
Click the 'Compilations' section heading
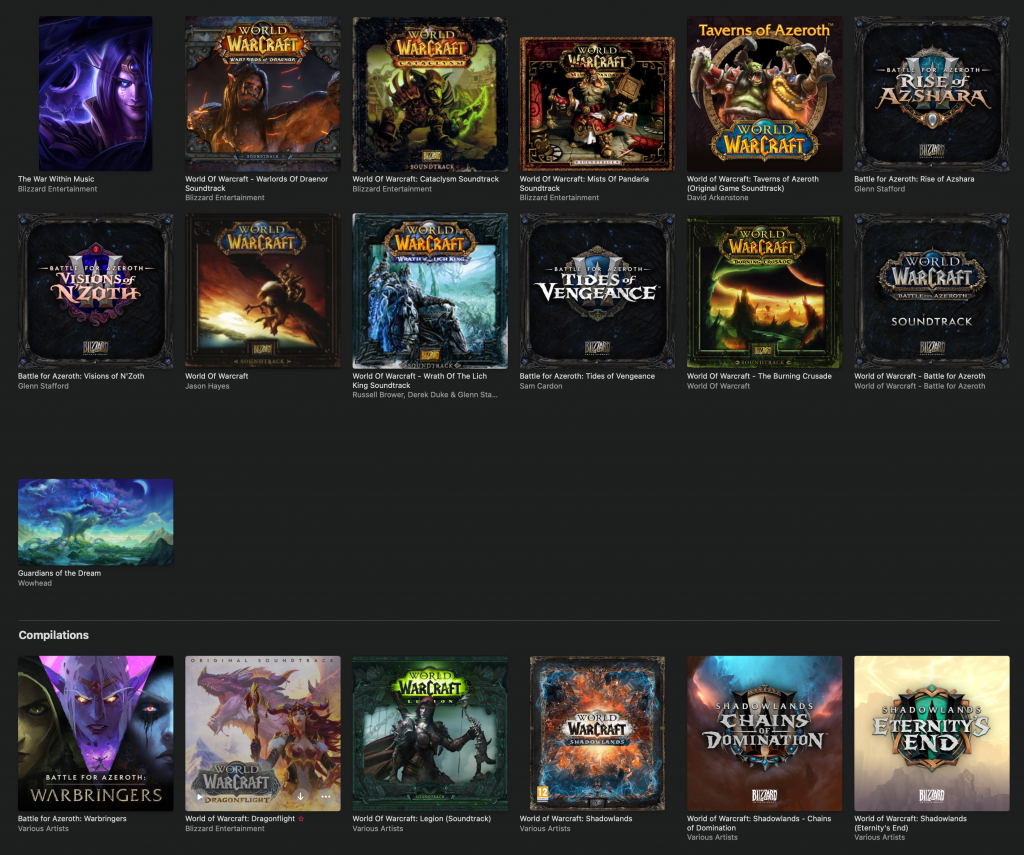coord(54,635)
